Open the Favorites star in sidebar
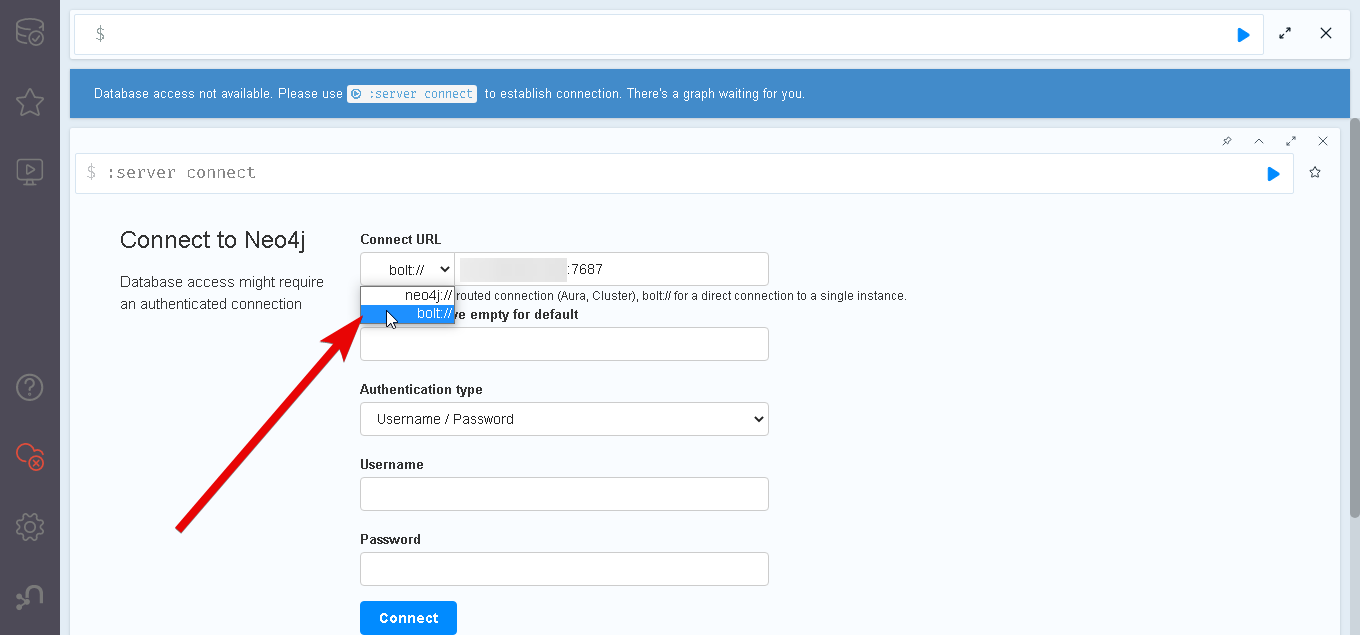The image size is (1360, 635). [30, 102]
